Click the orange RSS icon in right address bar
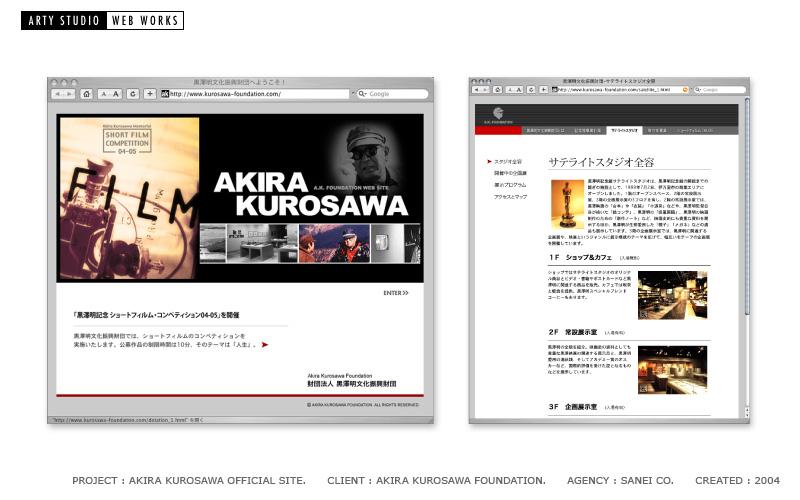Screen dimensions: 800x500 coord(685,89)
